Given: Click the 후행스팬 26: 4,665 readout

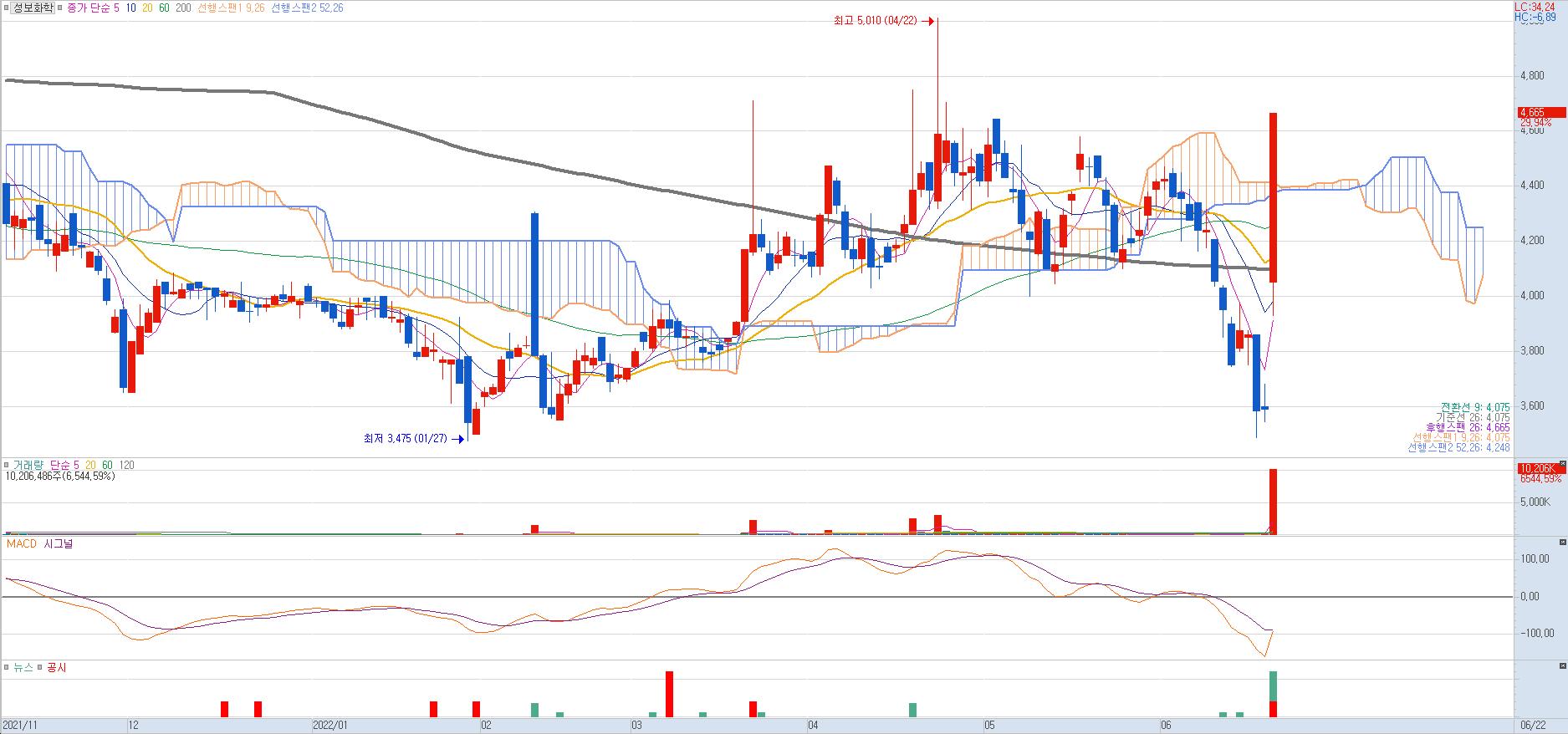Looking at the screenshot, I should 1468,427.
